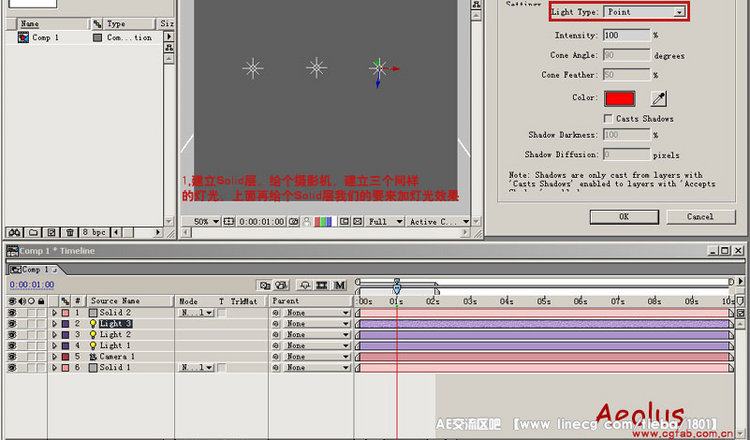Click the second switch-button icon left of the M button

(281, 286)
